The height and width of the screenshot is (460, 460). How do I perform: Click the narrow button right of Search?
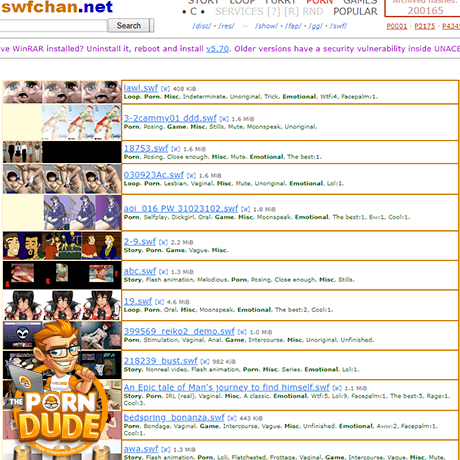click(152, 26)
